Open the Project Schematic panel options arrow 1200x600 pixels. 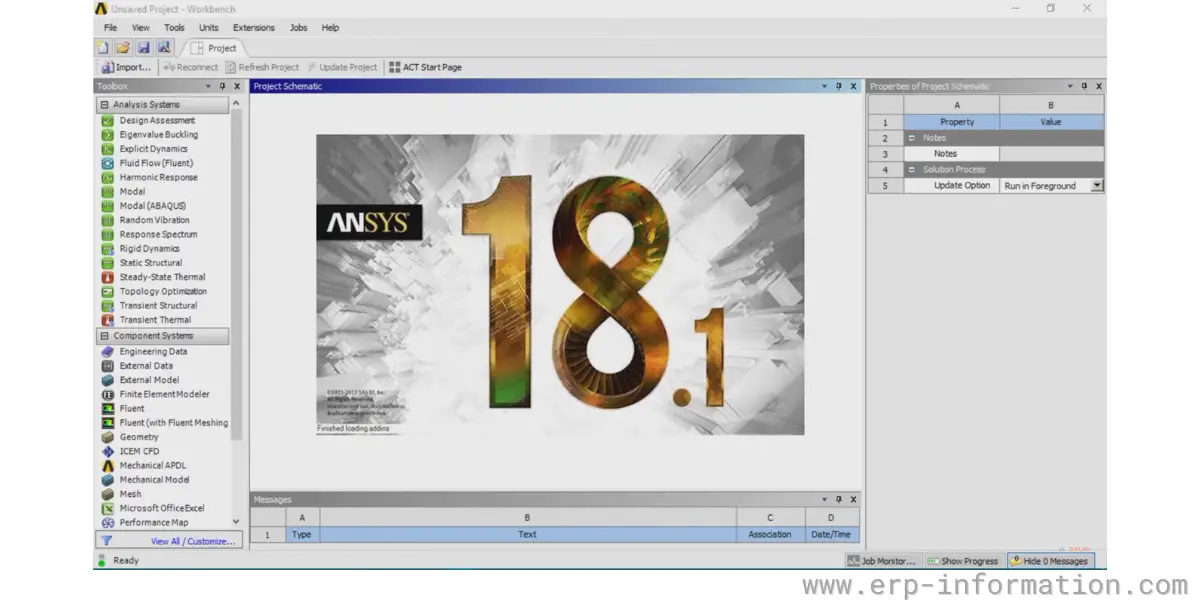coord(824,86)
